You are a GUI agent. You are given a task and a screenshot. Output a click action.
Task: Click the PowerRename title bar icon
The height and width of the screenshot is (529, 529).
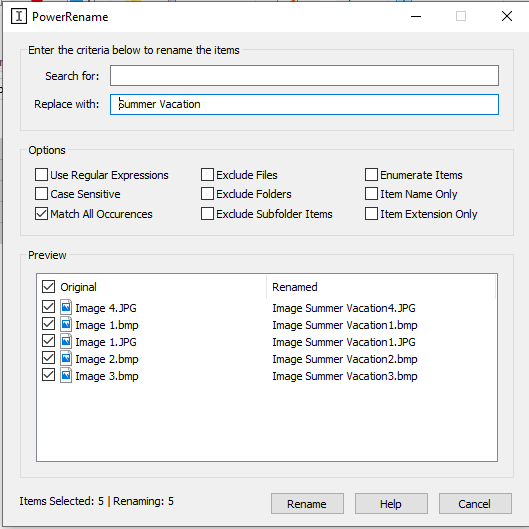click(19, 16)
